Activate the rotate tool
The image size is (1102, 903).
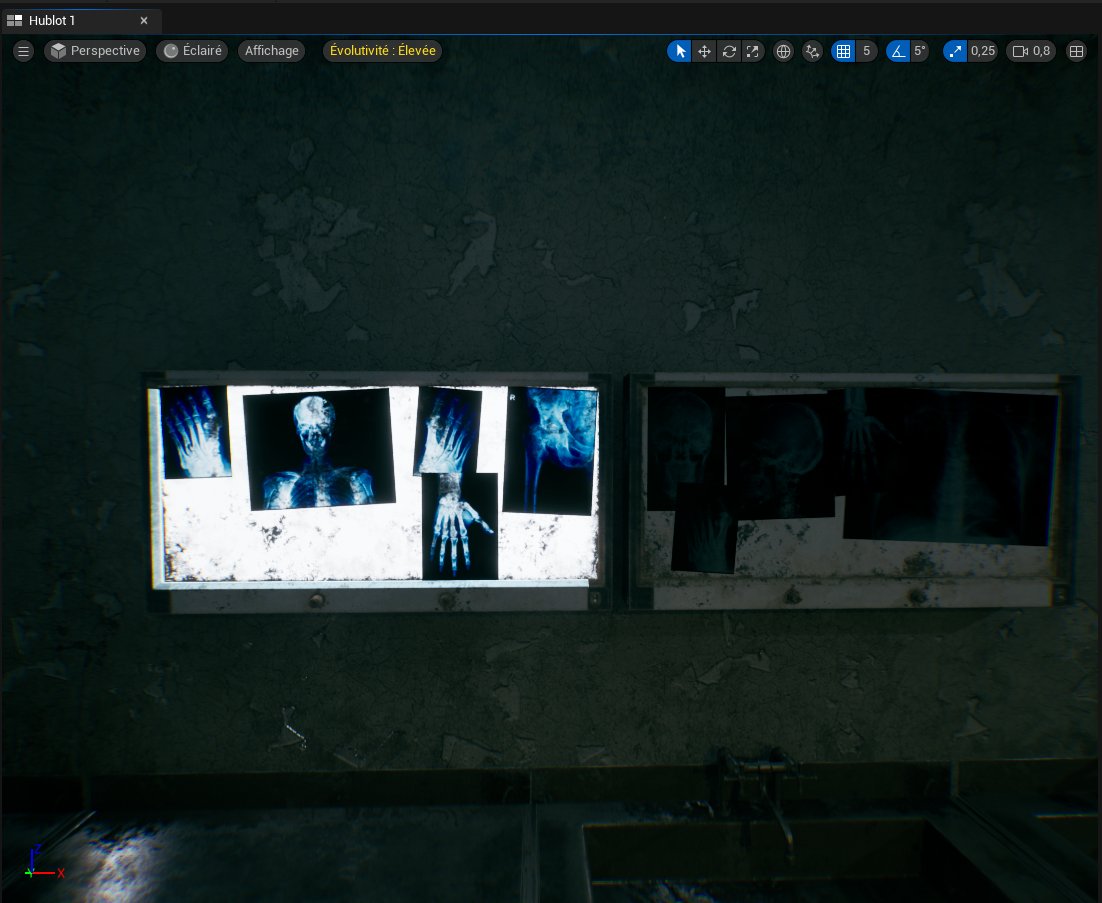[x=729, y=51]
